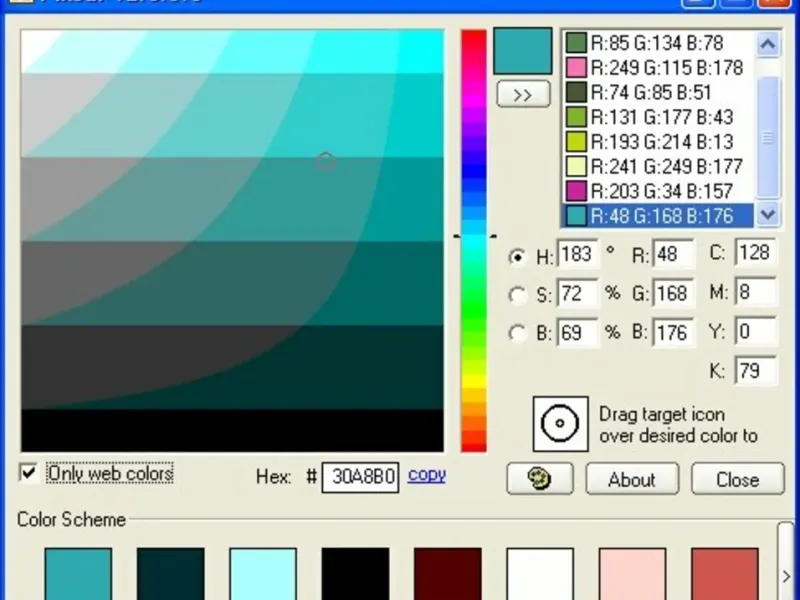Viewport: 800px width, 600px height.
Task: Select the S saturation radio button
Action: point(517,295)
